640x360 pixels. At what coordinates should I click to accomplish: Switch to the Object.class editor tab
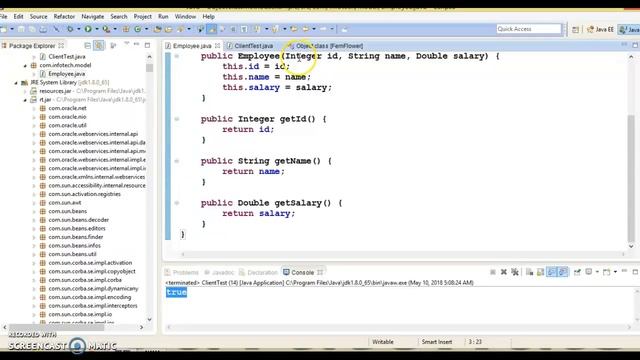pos(326,46)
